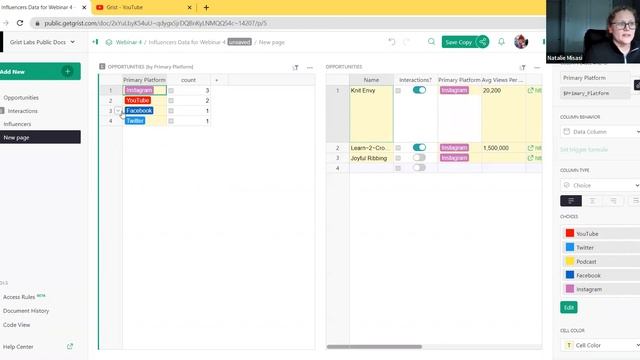Open the Interactions page
Image resolution: width=640 pixels, height=360 pixels.
pyautogui.click(x=22, y=111)
